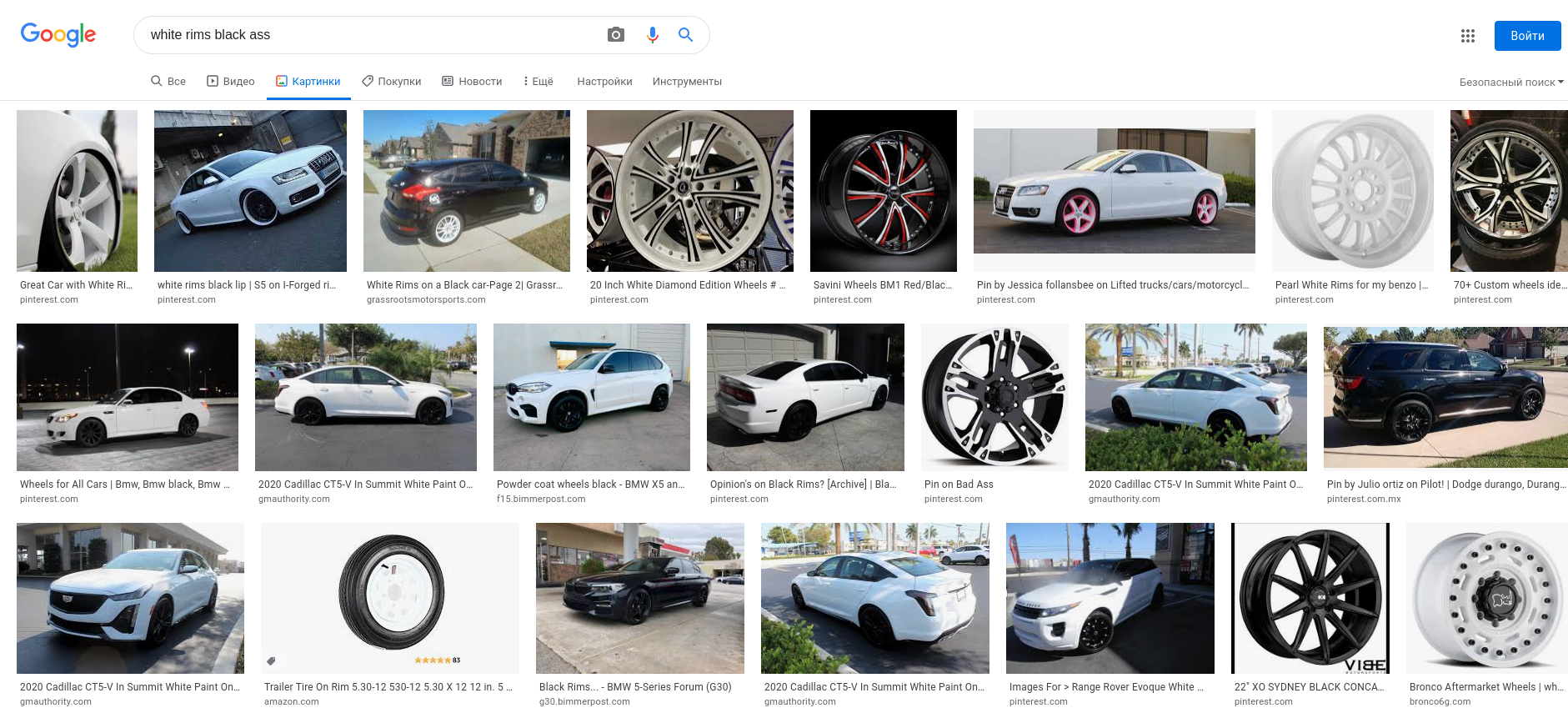Image resolution: width=1568 pixels, height=713 pixels.
Task: Switch to the Все tab
Action: [168, 82]
